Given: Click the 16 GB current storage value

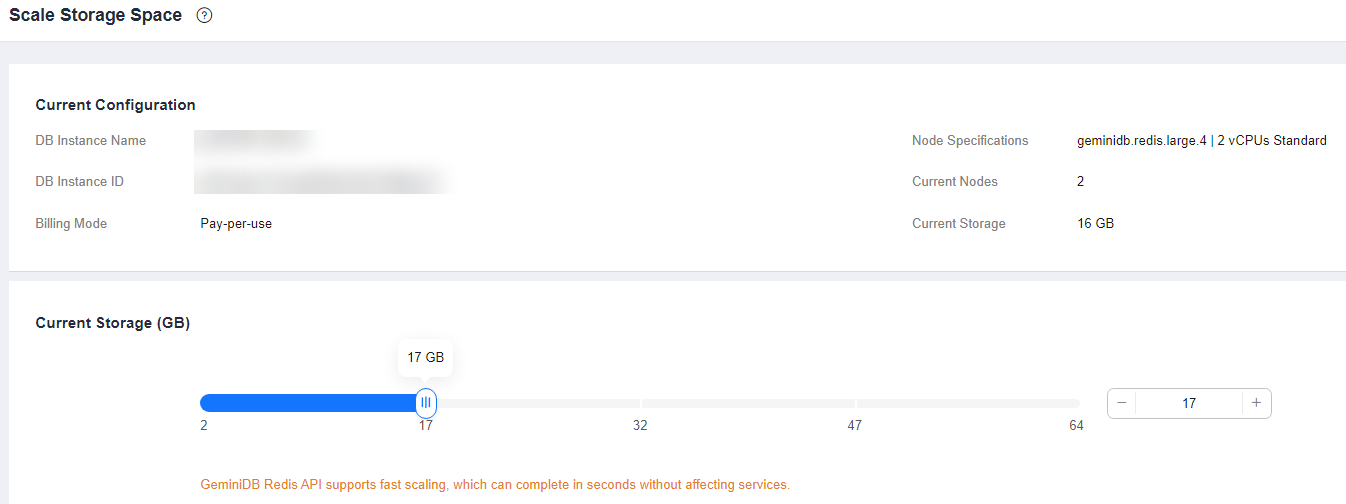Looking at the screenshot, I should (1089, 224).
